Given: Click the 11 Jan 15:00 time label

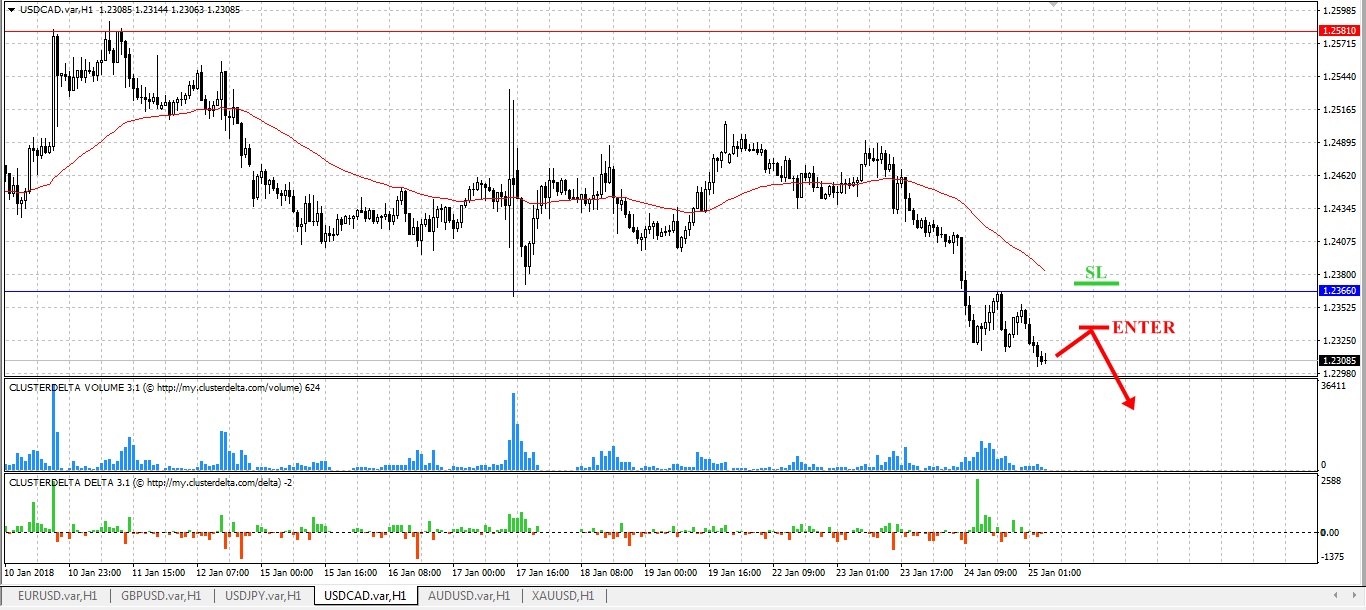Looking at the screenshot, I should [160, 573].
